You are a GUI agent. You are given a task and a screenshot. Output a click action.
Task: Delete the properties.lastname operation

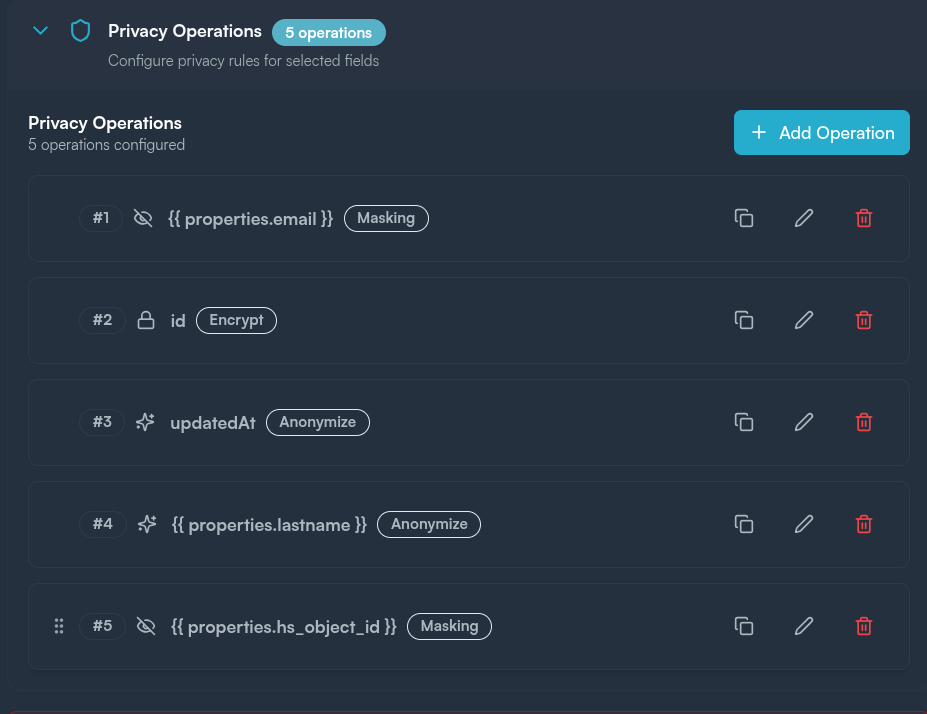coord(864,524)
